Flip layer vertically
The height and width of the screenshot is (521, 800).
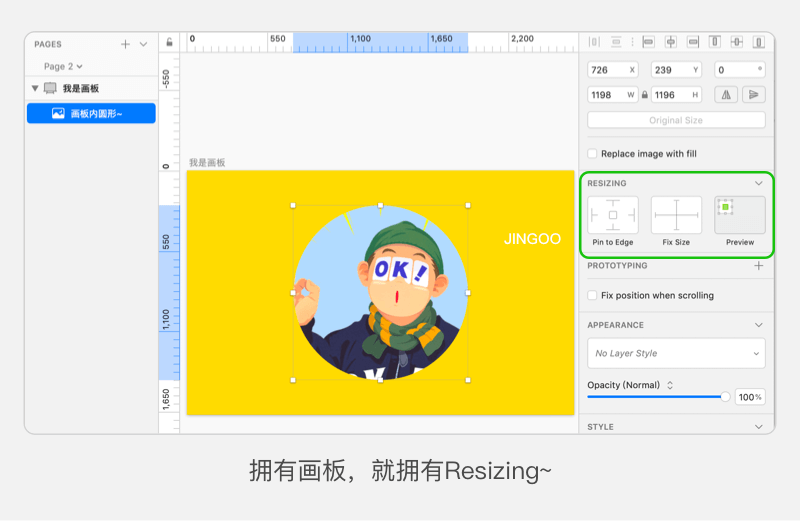(754, 94)
